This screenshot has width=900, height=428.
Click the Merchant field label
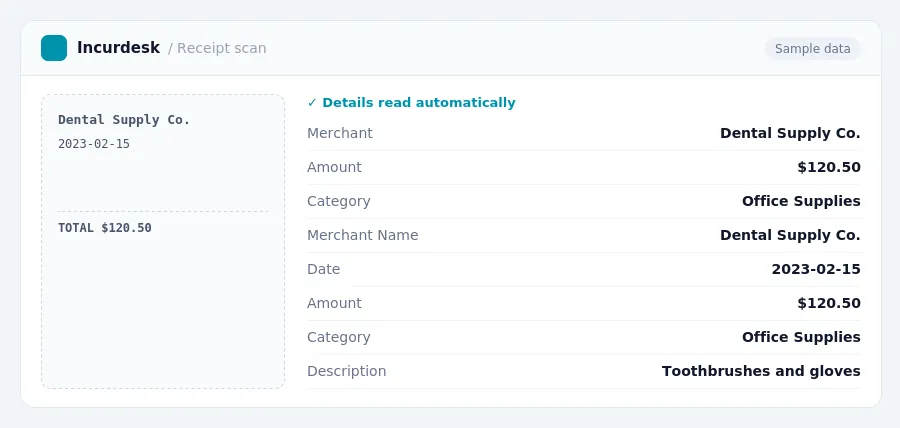[340, 133]
